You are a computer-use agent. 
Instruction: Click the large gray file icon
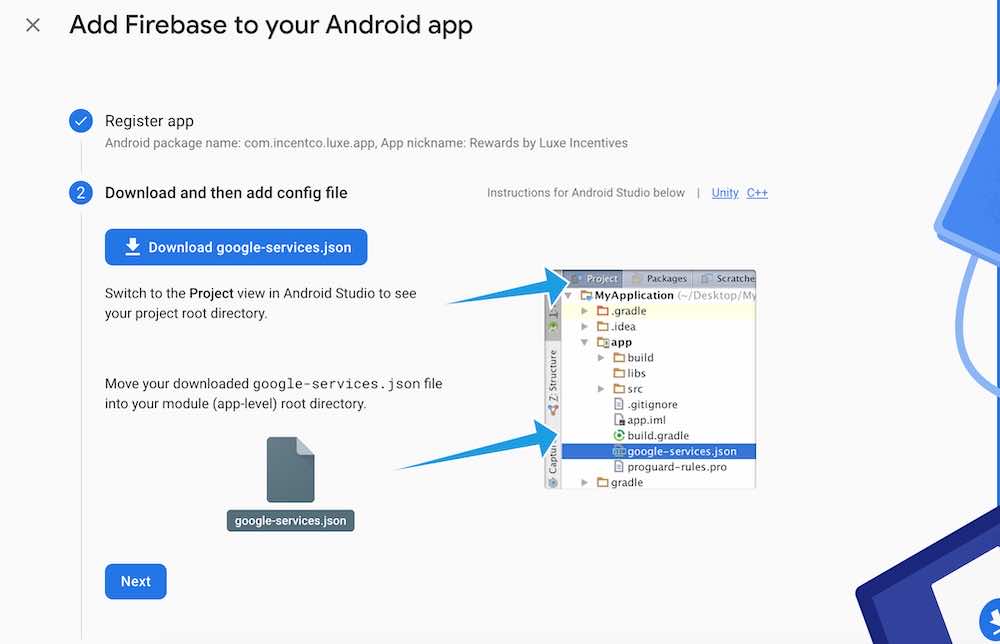tap(290, 470)
